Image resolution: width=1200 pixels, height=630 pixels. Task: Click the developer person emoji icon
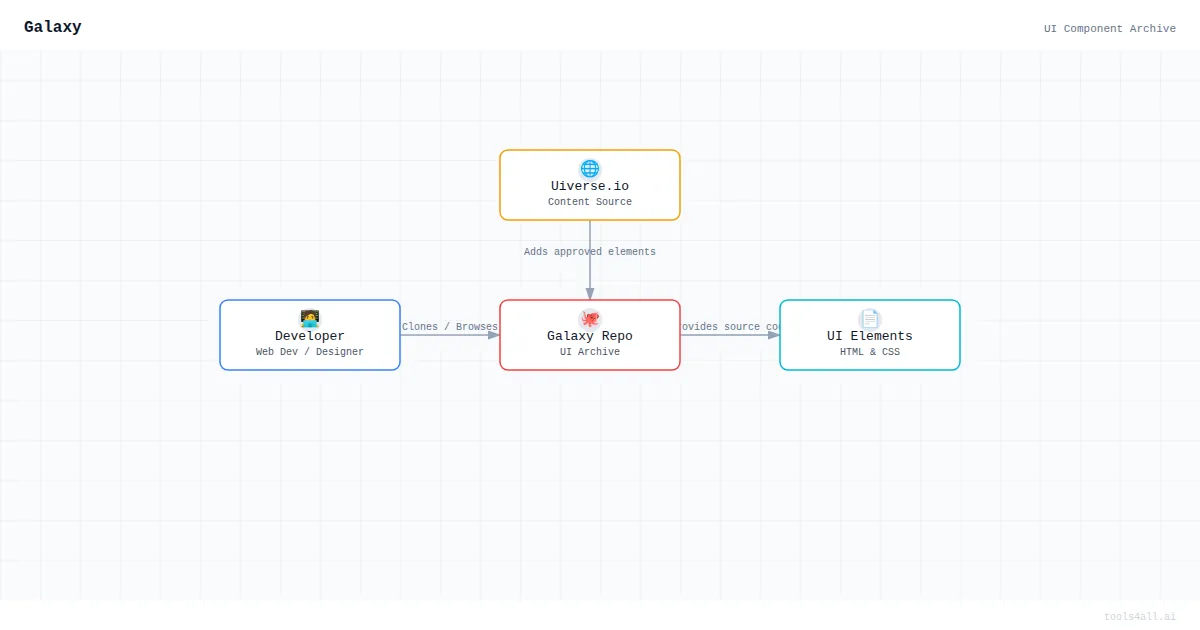click(x=310, y=319)
